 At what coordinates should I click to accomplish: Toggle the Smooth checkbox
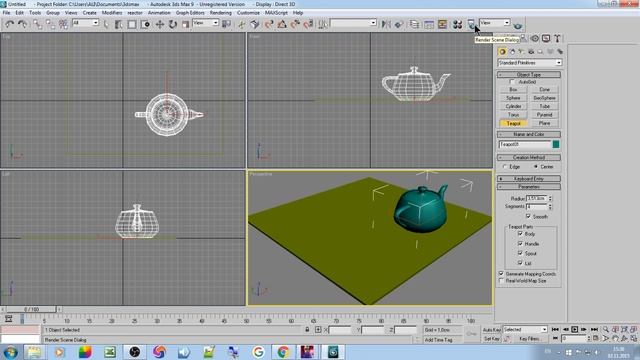point(528,216)
